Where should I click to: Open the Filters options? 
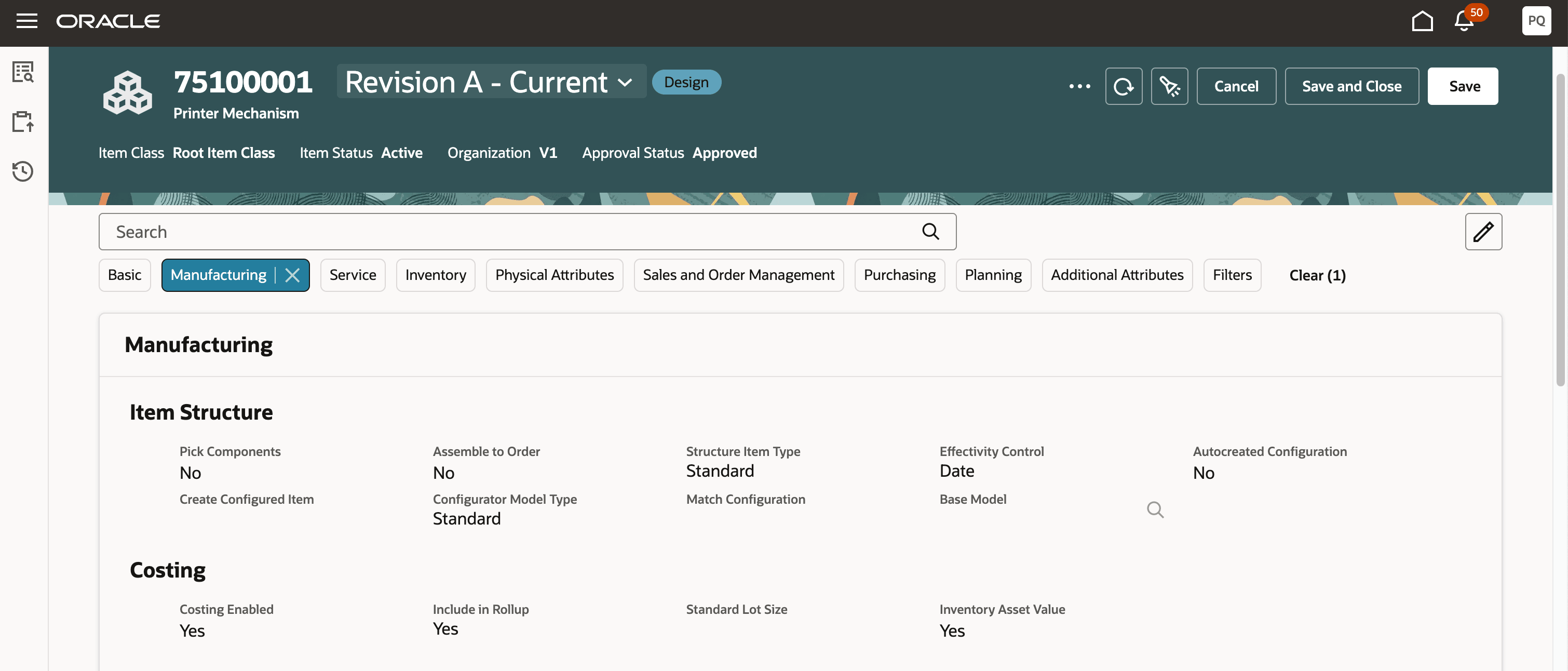(1232, 275)
